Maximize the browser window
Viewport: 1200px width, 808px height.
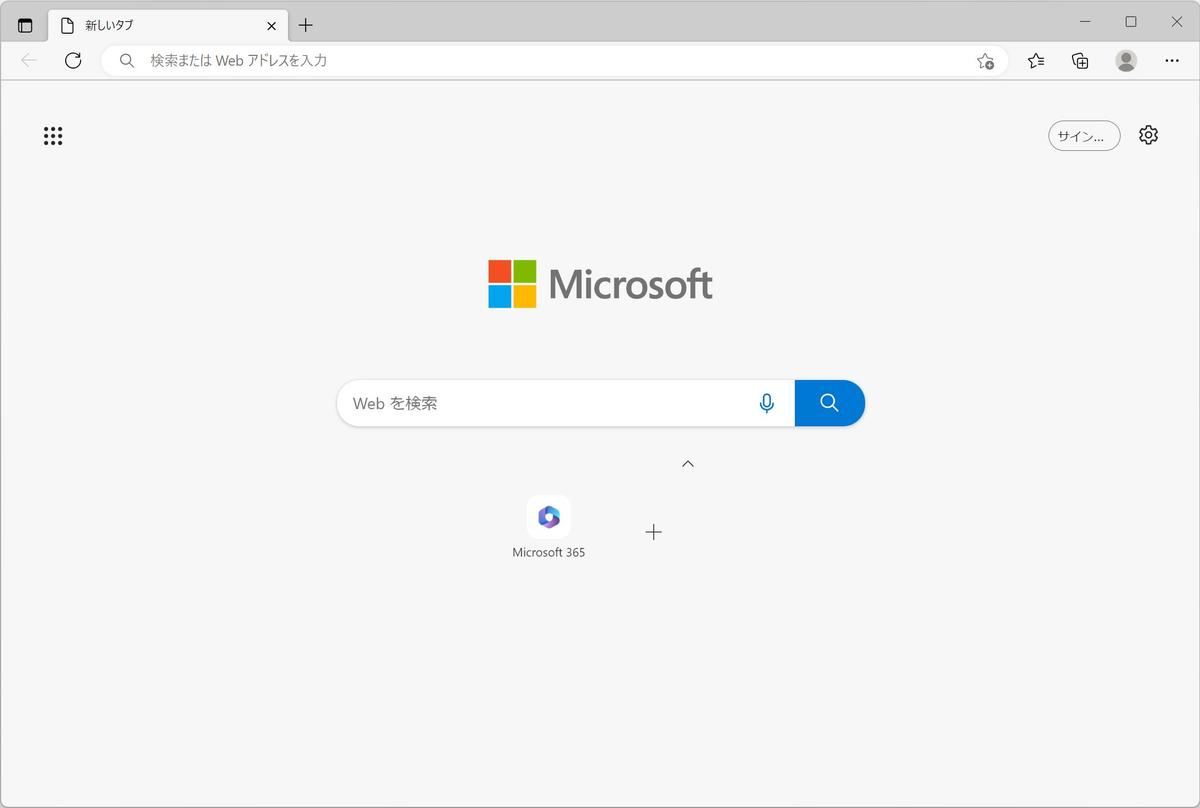pyautogui.click(x=1131, y=21)
